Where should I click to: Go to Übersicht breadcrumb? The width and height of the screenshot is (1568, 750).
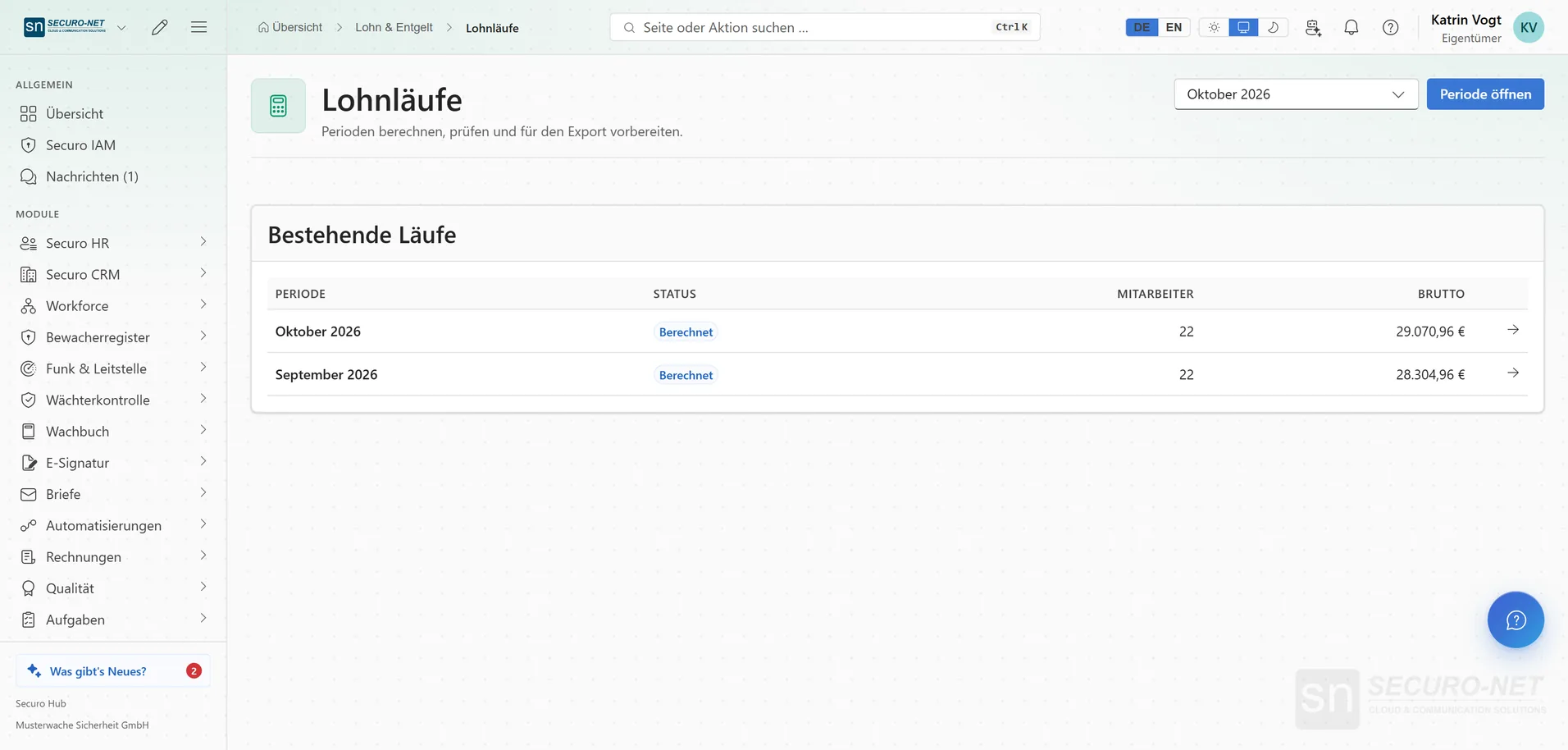click(290, 27)
